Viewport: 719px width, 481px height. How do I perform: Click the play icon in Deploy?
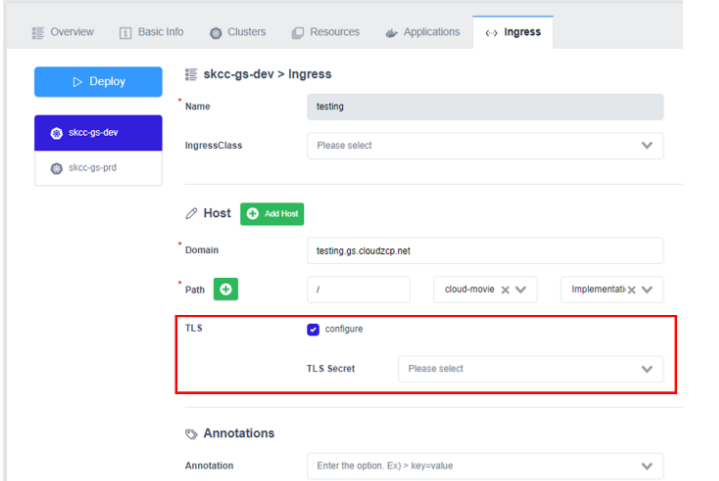point(77,82)
